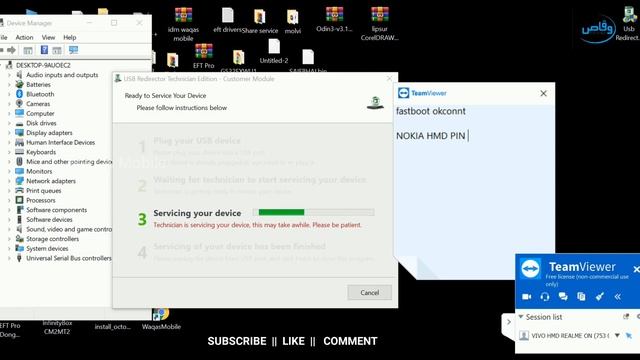Image resolution: width=640 pixels, height=360 pixels.
Task: Select Keyboards in device tree
Action: coord(41,152)
